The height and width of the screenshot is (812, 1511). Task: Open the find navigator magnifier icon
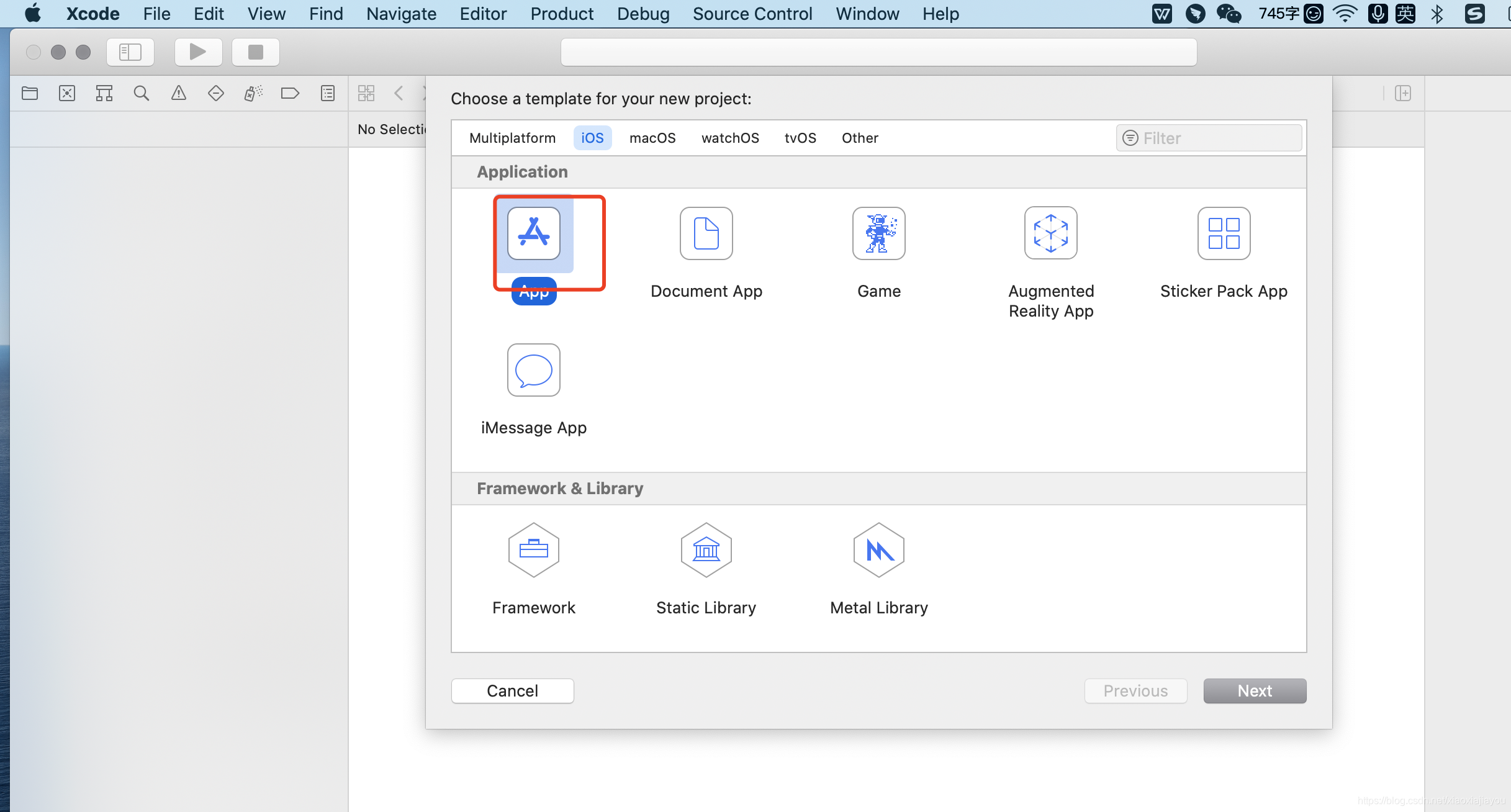[x=142, y=93]
